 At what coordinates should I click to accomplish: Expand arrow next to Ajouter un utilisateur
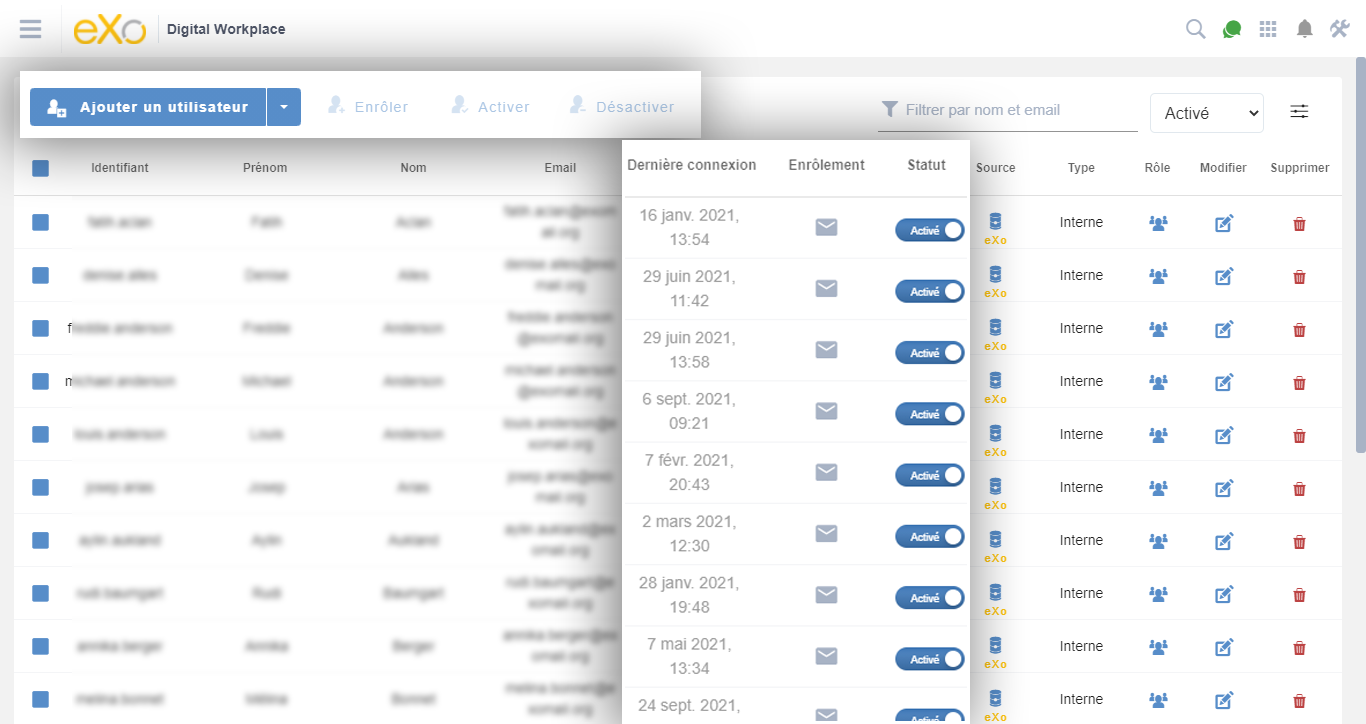[x=284, y=107]
